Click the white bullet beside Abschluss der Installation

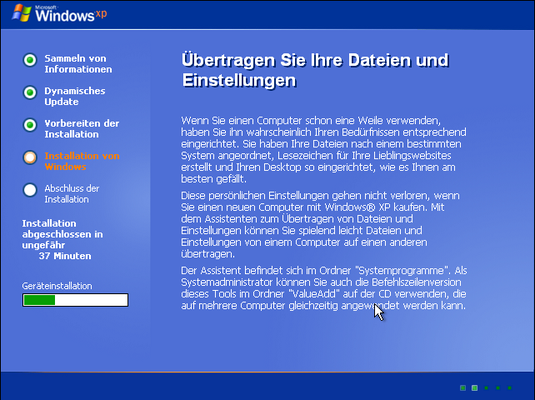tap(30, 190)
